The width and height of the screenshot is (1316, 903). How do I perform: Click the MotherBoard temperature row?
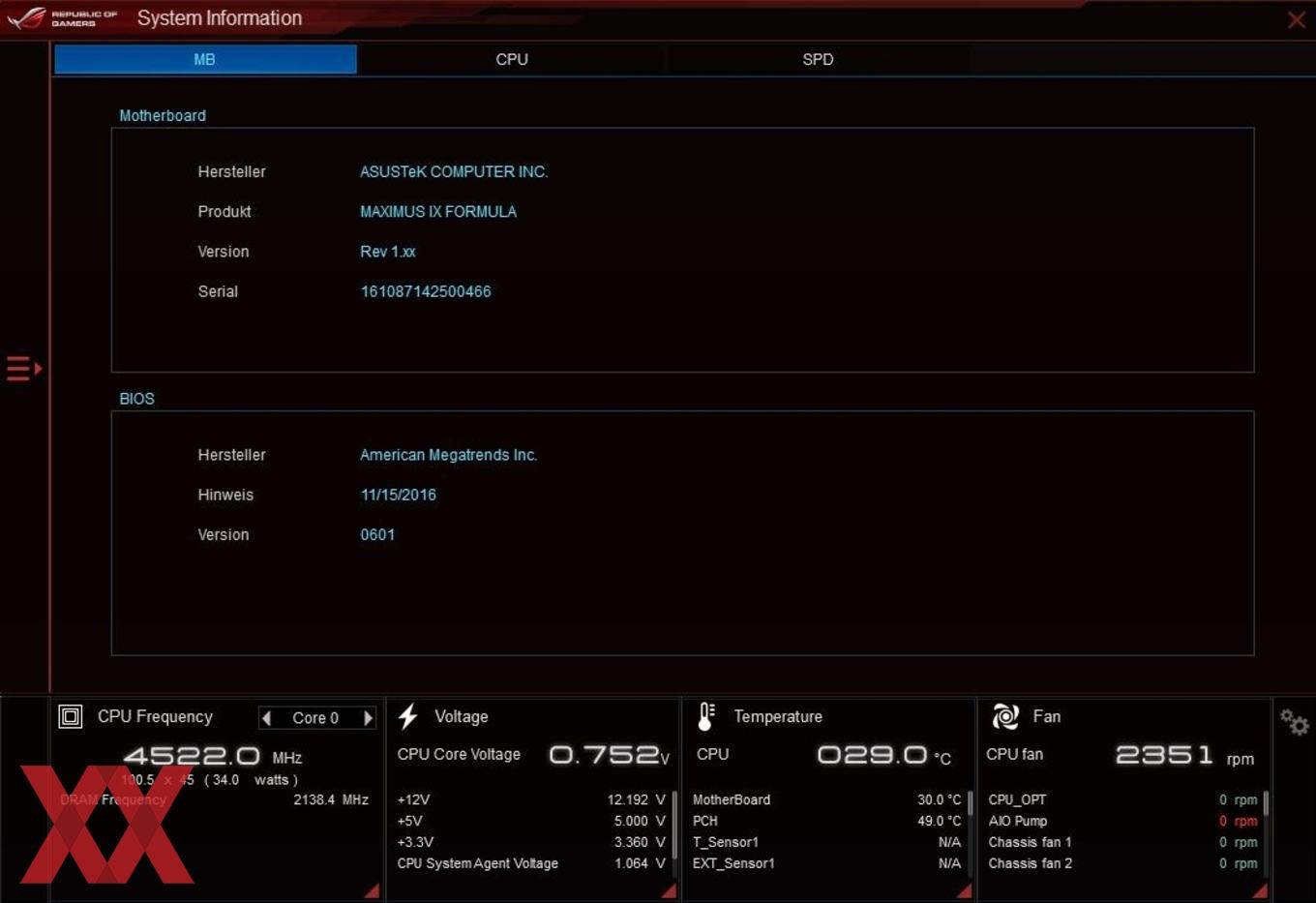pyautogui.click(x=827, y=799)
